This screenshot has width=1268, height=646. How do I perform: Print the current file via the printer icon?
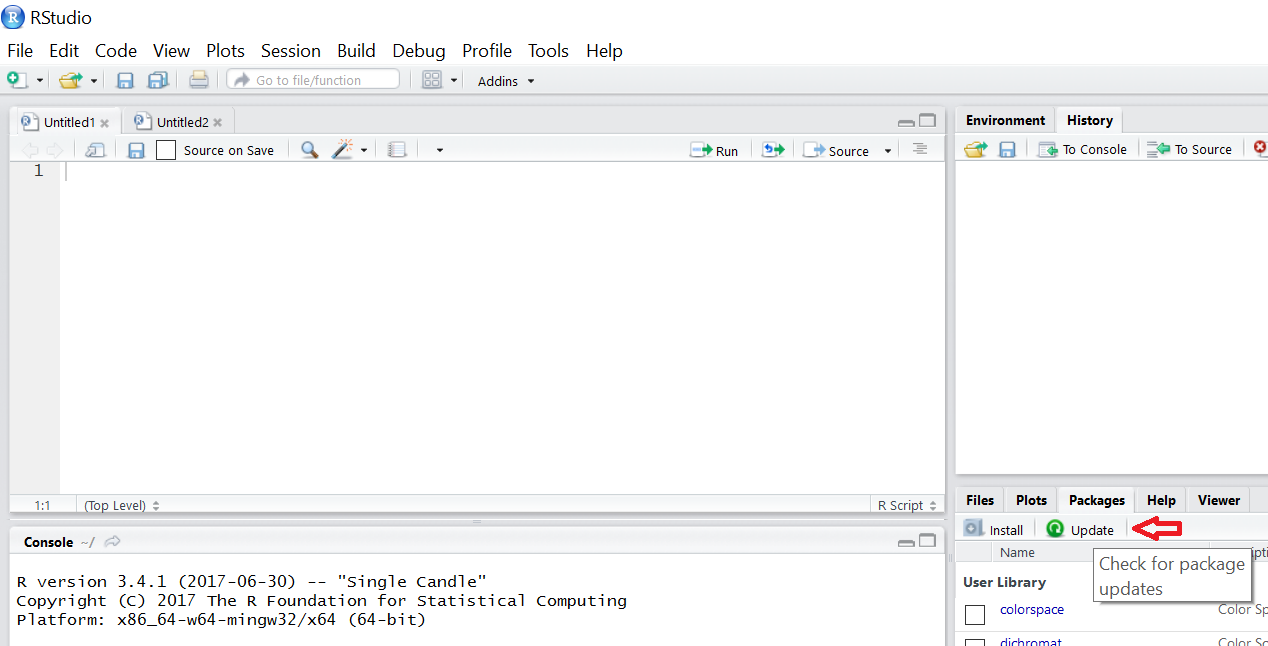click(198, 80)
